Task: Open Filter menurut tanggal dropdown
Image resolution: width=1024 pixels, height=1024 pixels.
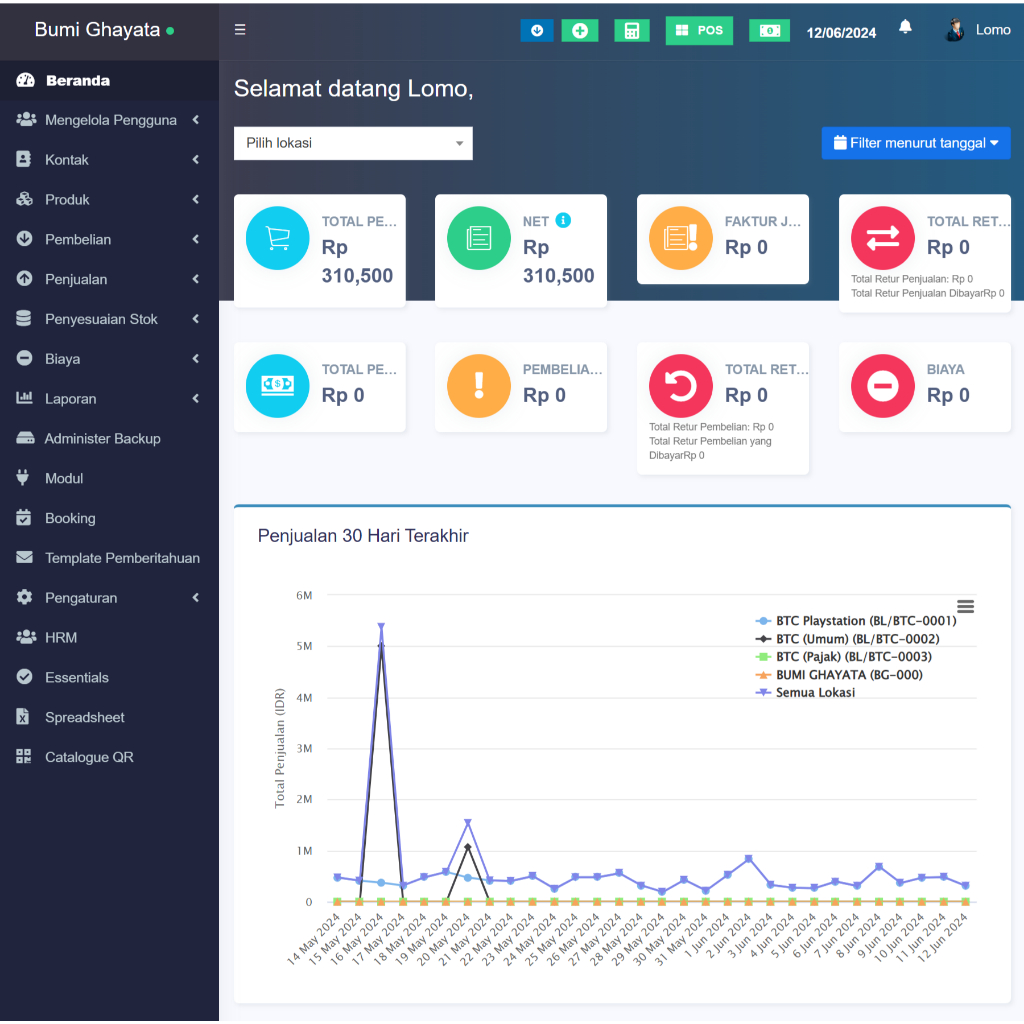Action: pos(915,143)
